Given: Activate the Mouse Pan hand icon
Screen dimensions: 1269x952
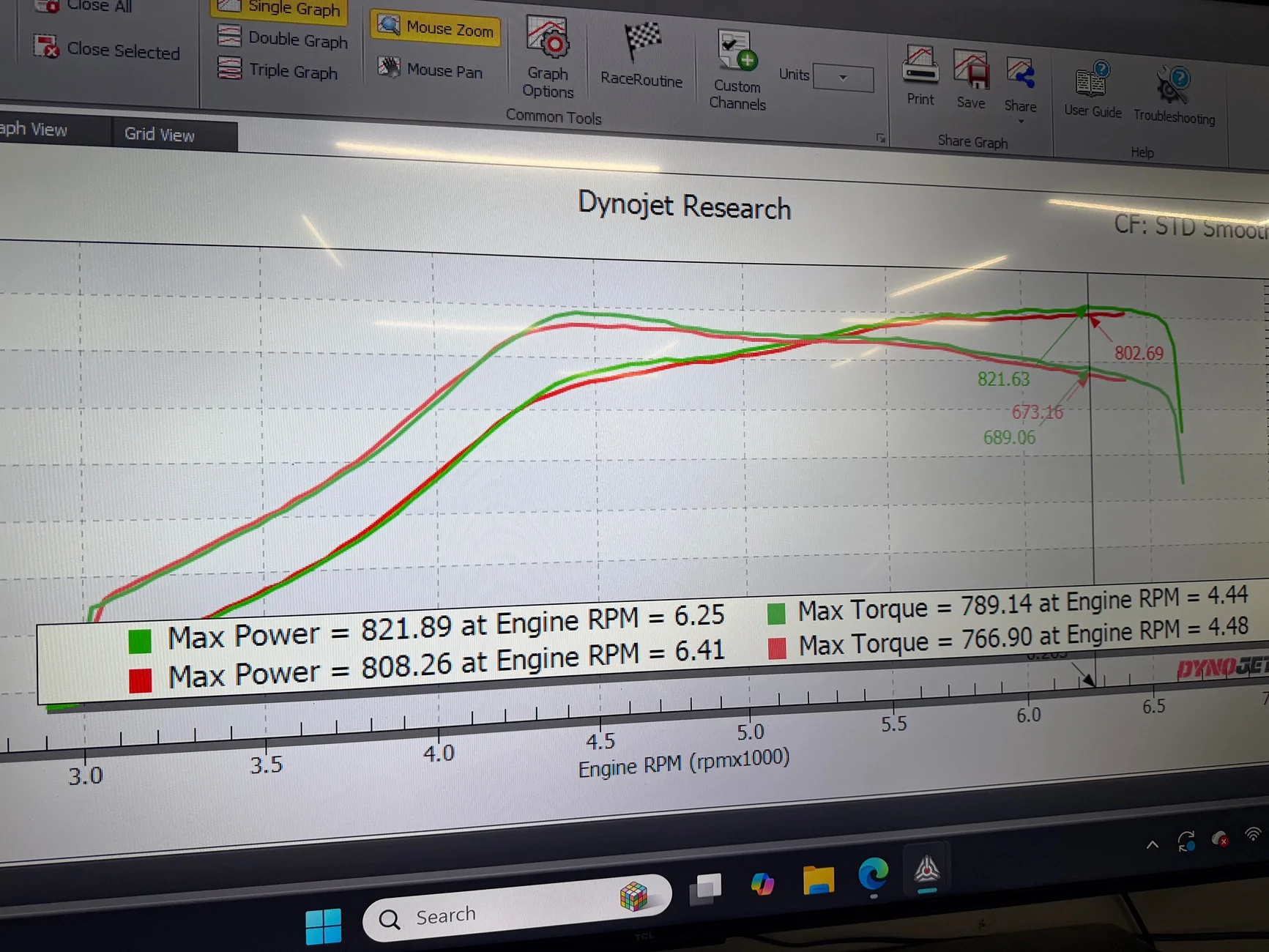Looking at the screenshot, I should [x=389, y=67].
